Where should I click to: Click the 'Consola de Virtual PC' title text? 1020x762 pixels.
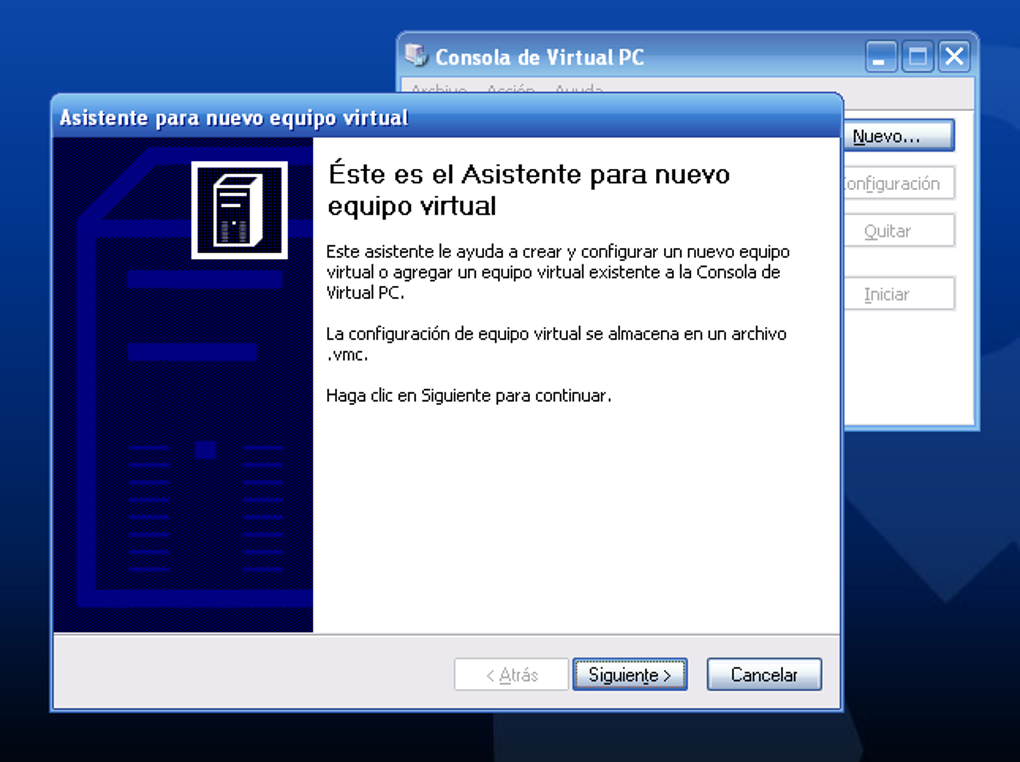pos(539,57)
